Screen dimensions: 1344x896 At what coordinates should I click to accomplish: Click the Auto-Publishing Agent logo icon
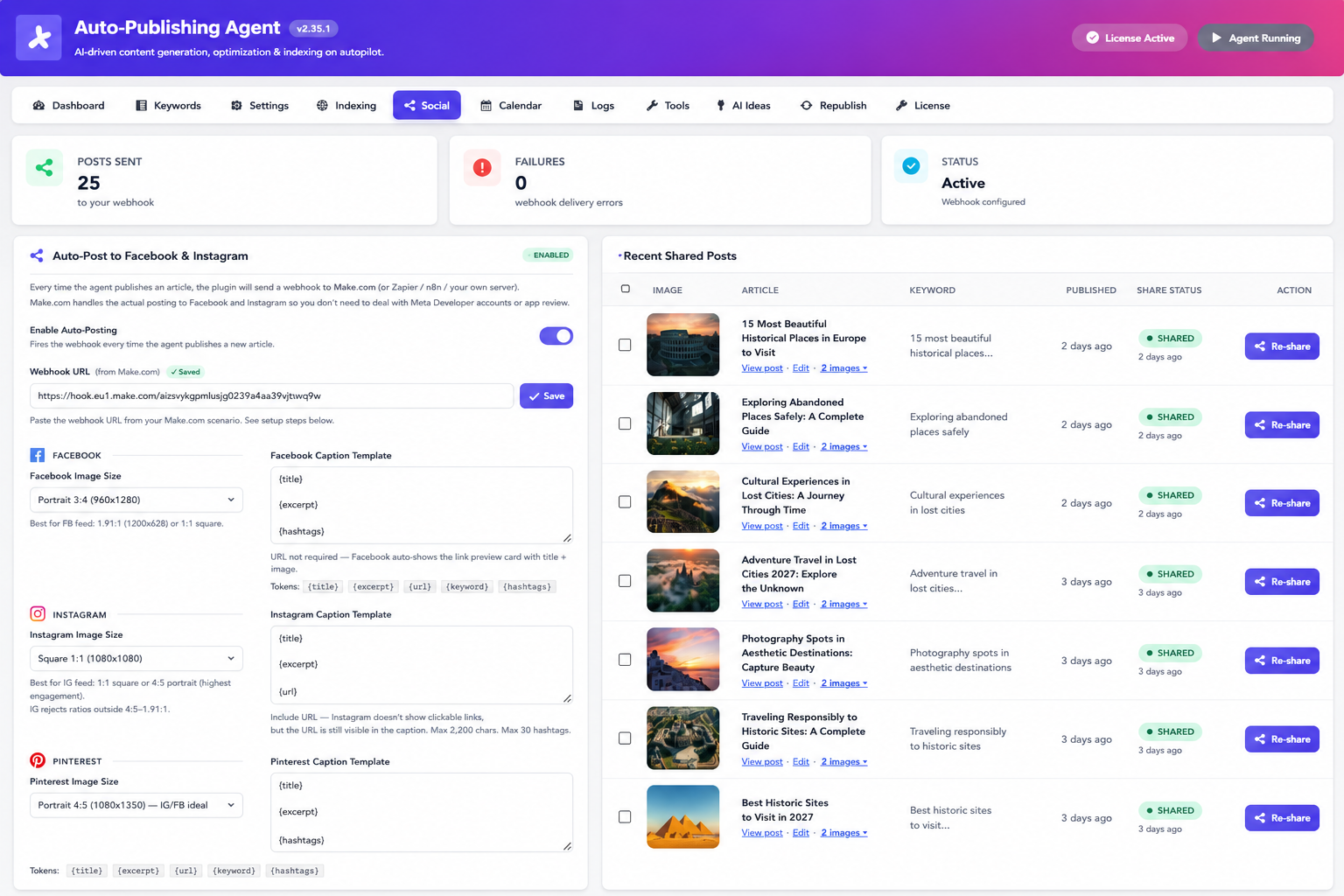point(38,38)
